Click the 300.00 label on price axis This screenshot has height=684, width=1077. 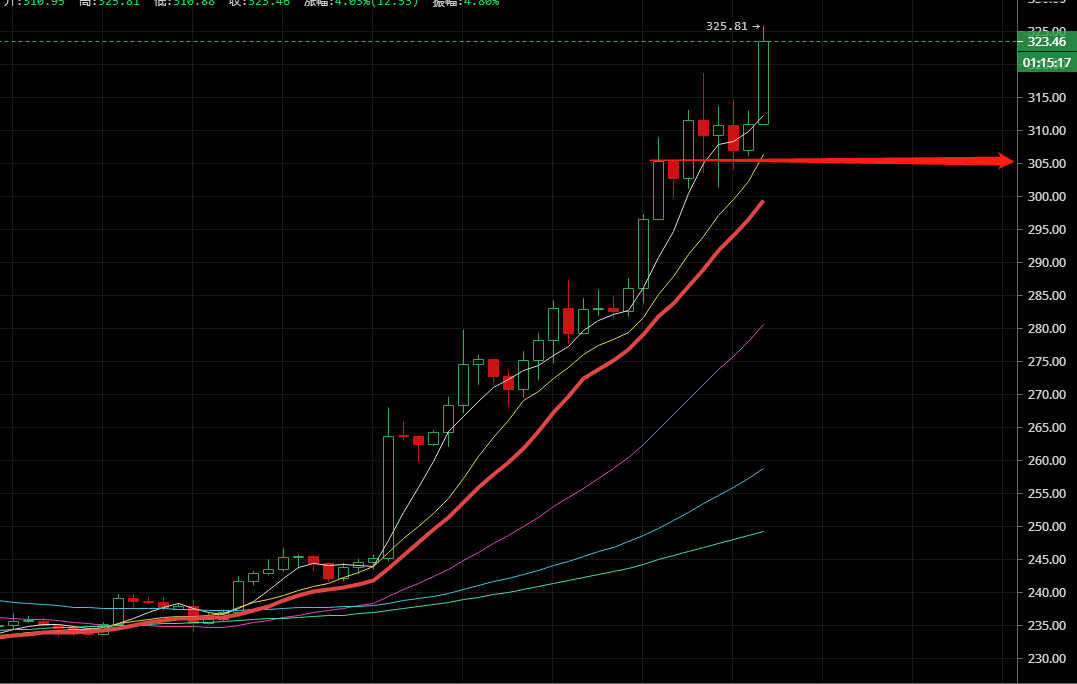(x=1045, y=197)
